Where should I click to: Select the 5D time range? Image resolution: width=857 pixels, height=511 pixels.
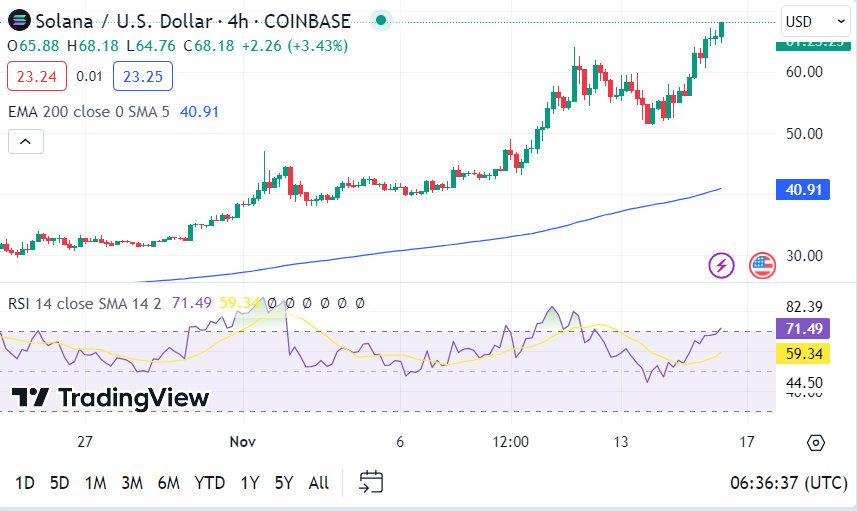click(x=60, y=483)
